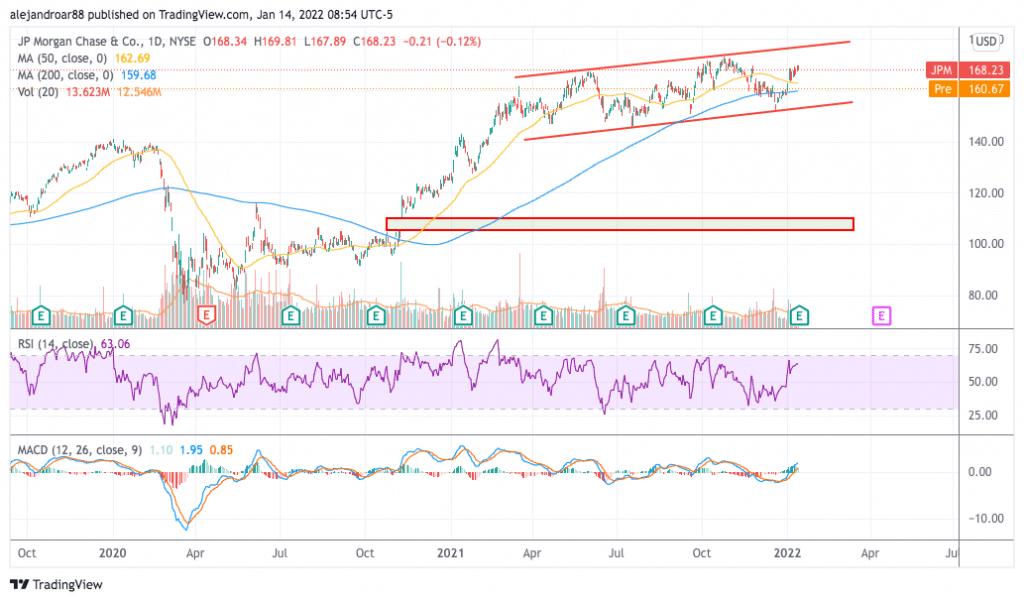The image size is (1024, 602).
Task: Click the MACD signal value 0.85
Action: tap(221, 450)
